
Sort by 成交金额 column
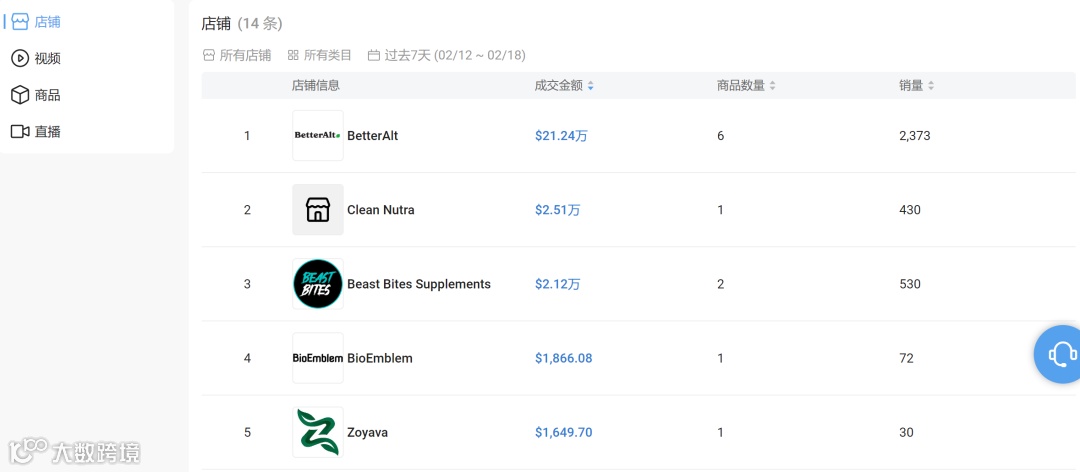[564, 85]
